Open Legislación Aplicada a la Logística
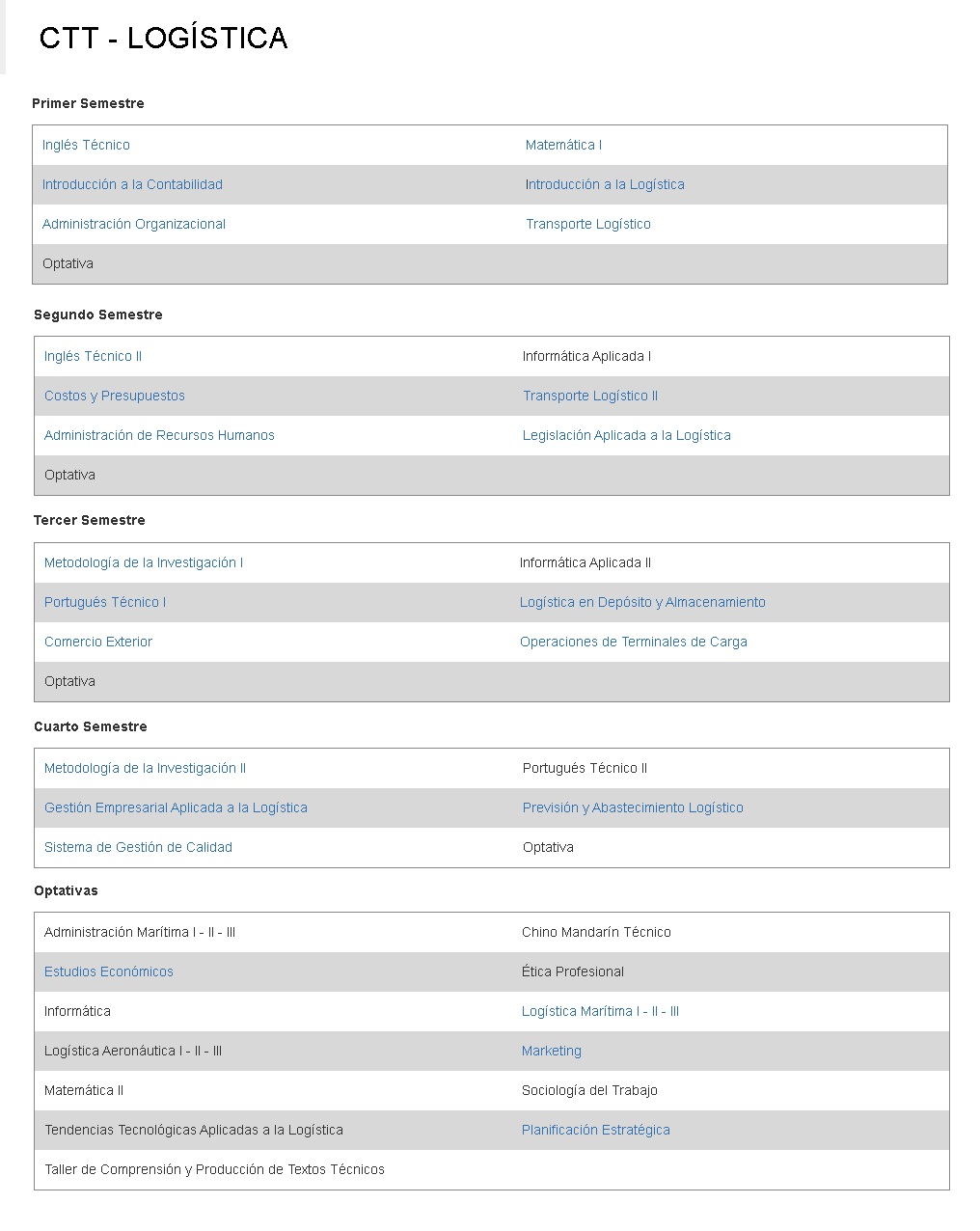 tap(627, 435)
